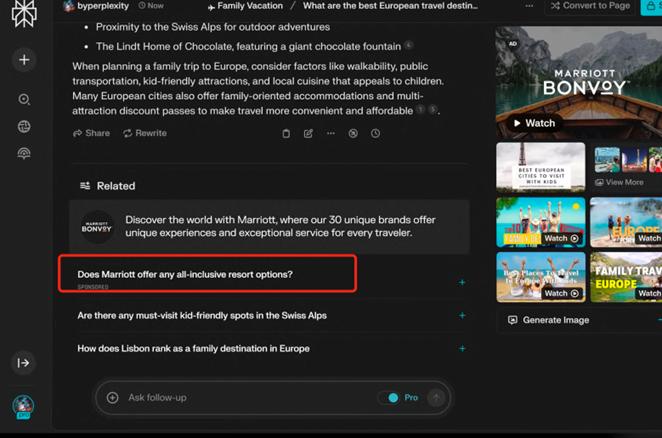
Task: Expand the sidebar with the arrow button
Action: point(24,363)
